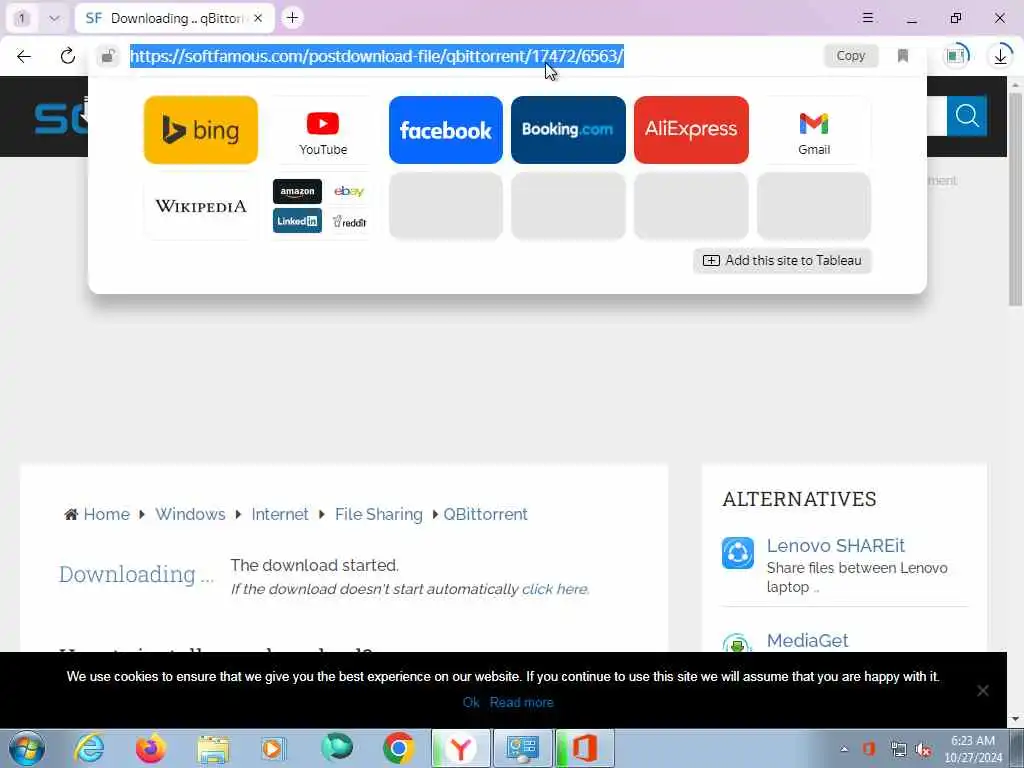Go back with the back arrow

pos(24,56)
